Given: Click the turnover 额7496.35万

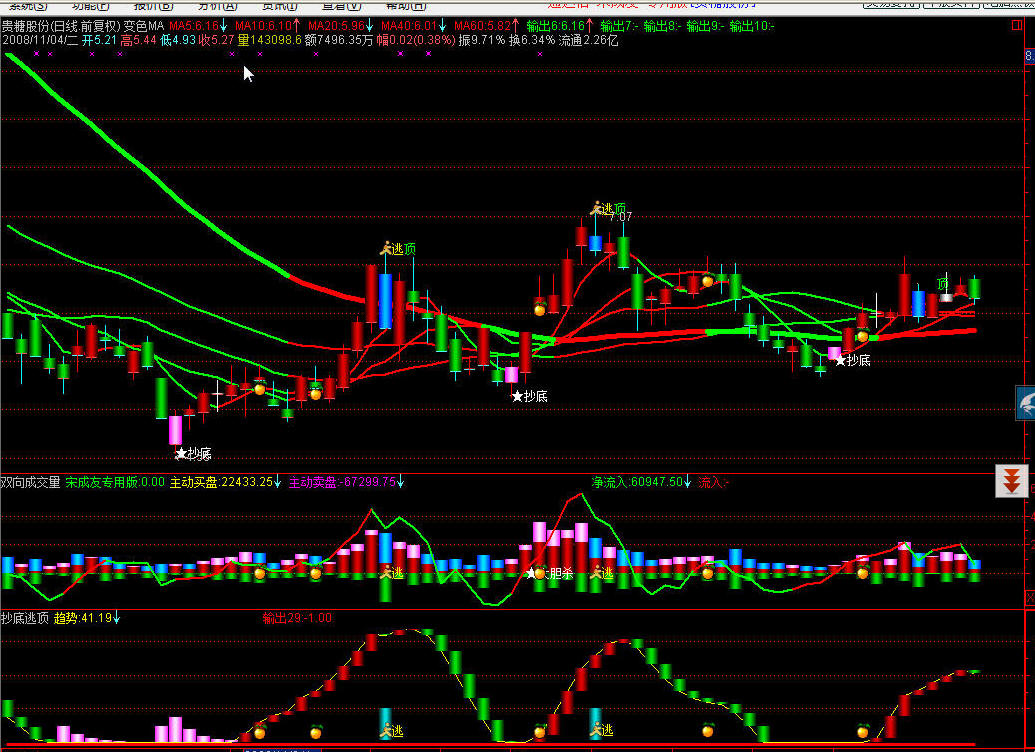Looking at the screenshot, I should coord(339,40).
